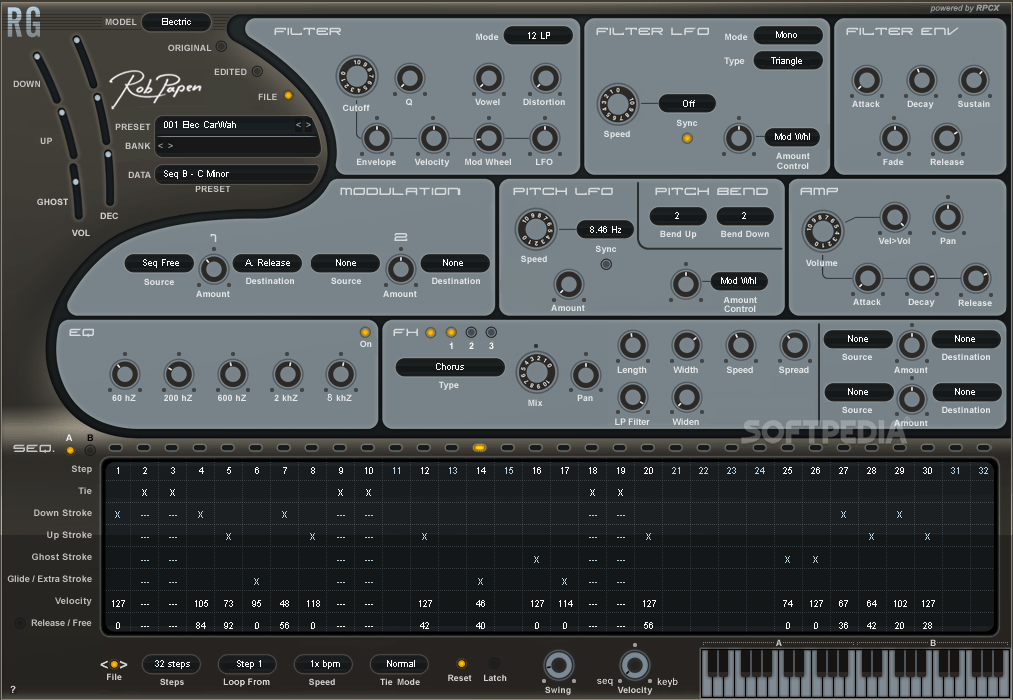Click the Swing knob

click(x=558, y=665)
